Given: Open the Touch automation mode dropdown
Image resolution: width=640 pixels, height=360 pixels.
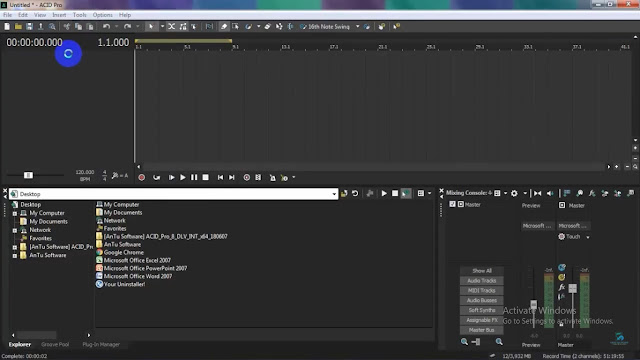Looking at the screenshot, I should pos(588,237).
